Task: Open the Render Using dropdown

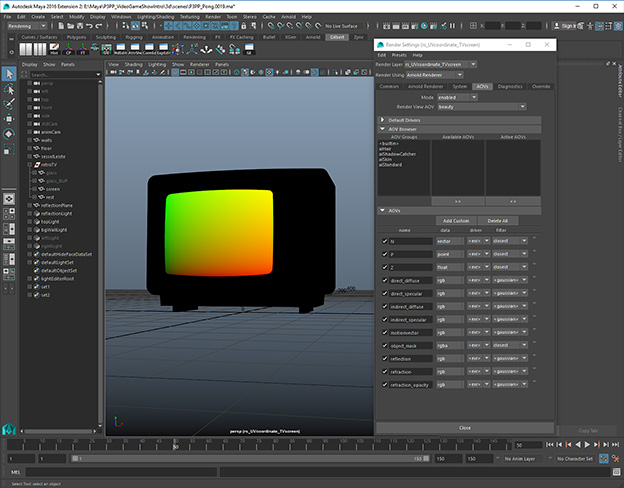Action: (x=435, y=73)
